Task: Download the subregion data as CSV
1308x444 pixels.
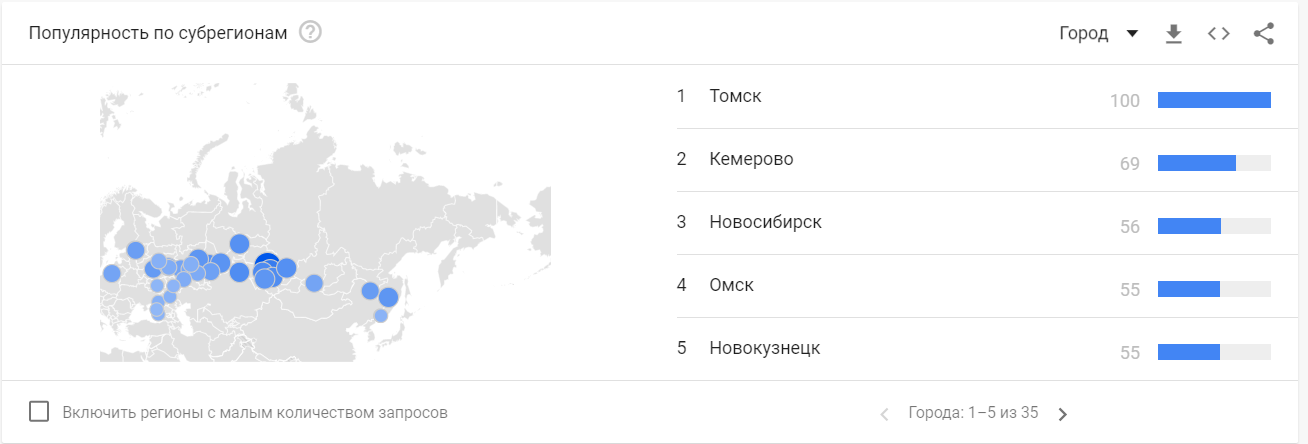Action: [x=1174, y=34]
